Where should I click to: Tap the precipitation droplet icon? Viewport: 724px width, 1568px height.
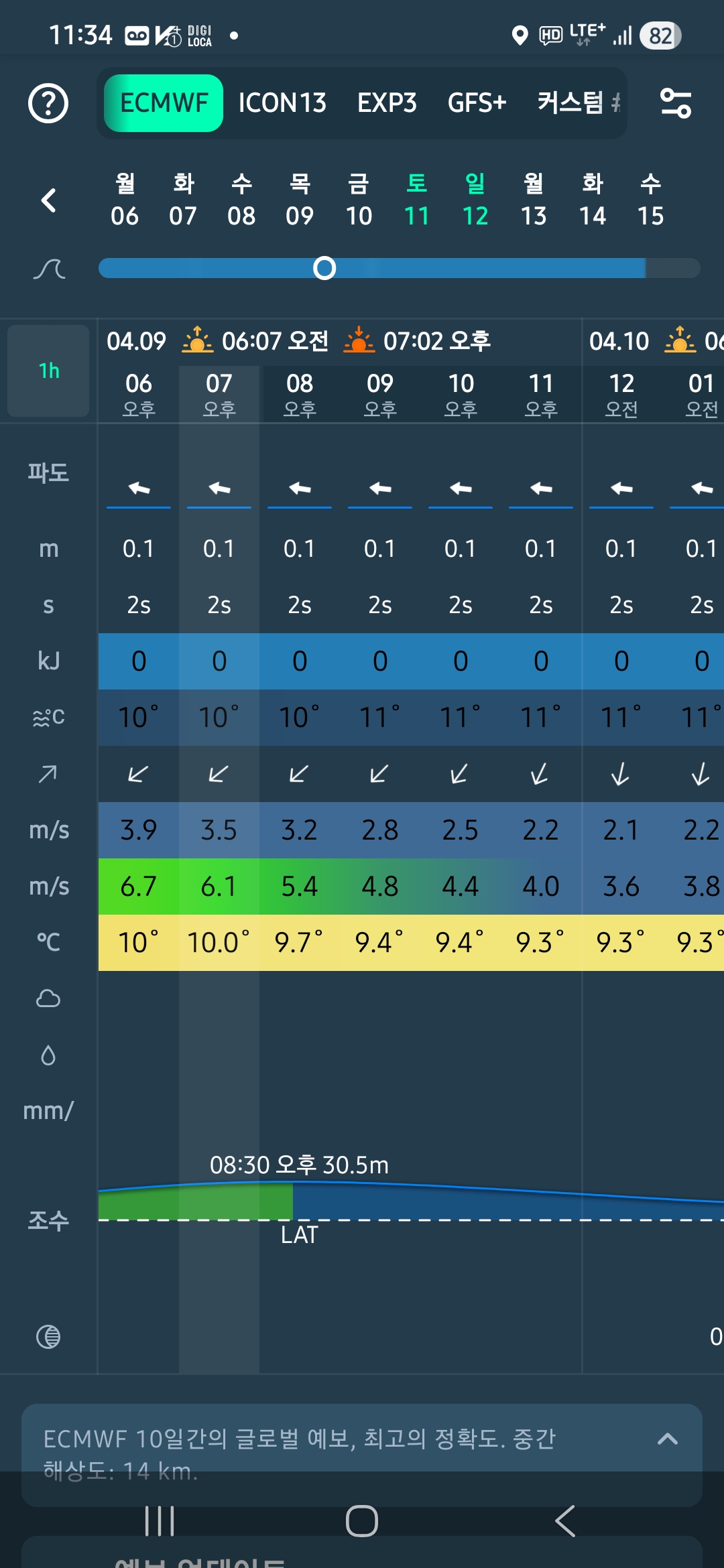tap(48, 1055)
